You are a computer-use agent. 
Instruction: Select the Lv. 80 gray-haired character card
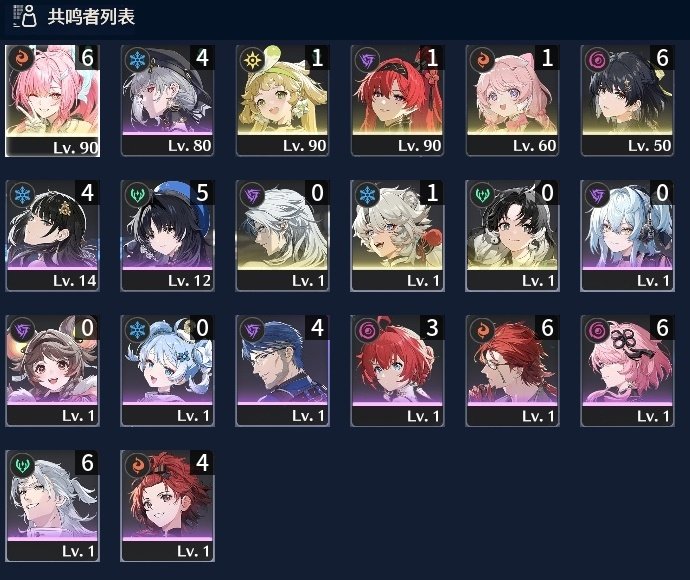pyautogui.click(x=168, y=101)
